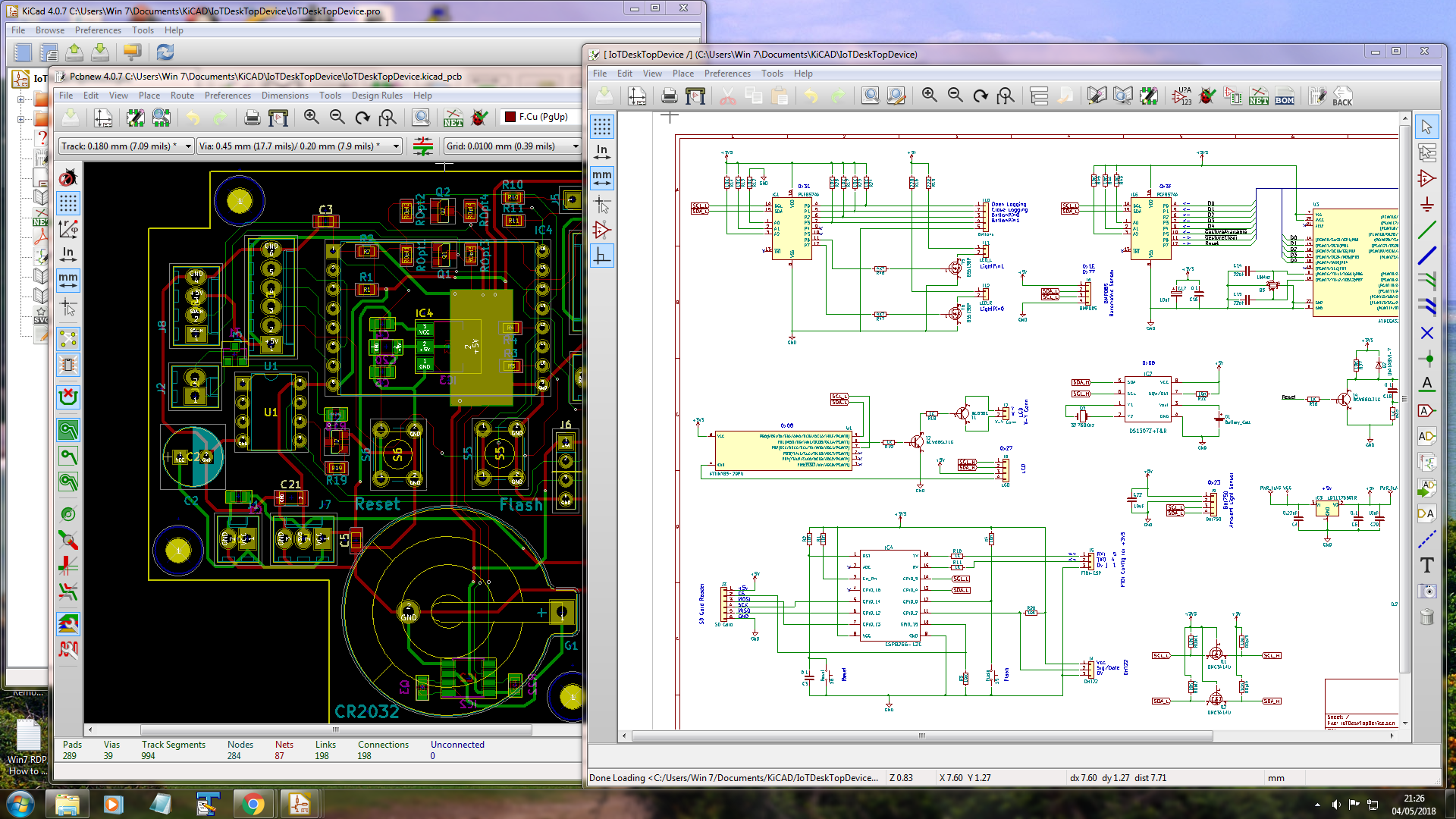Toggle polar coordinates display in Pcbnew

[x=68, y=228]
